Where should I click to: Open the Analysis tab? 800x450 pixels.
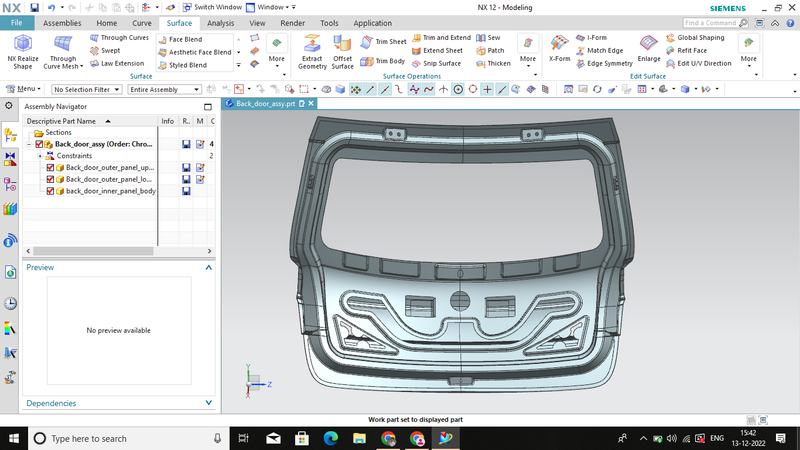tap(220, 23)
